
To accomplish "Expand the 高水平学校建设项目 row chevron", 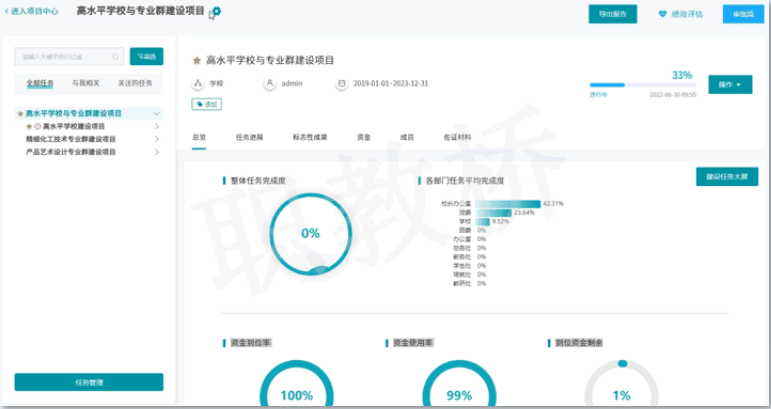I will (157, 126).
